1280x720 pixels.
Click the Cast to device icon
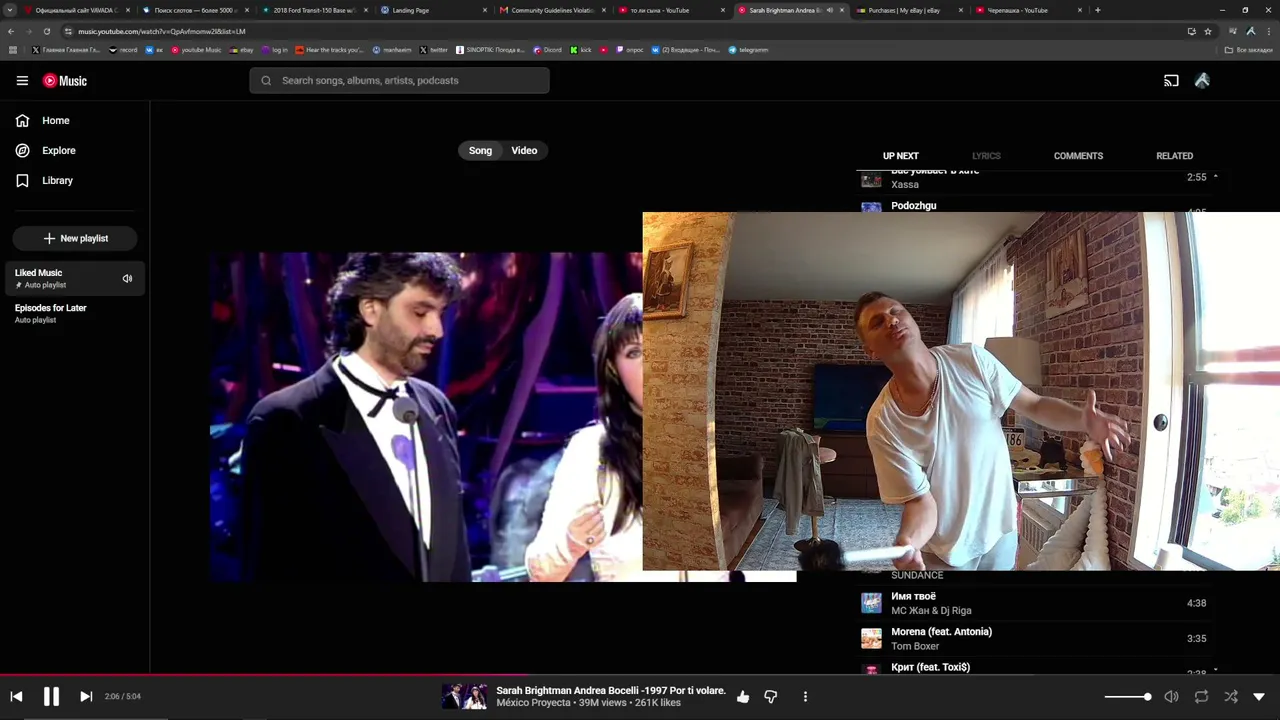point(1171,81)
